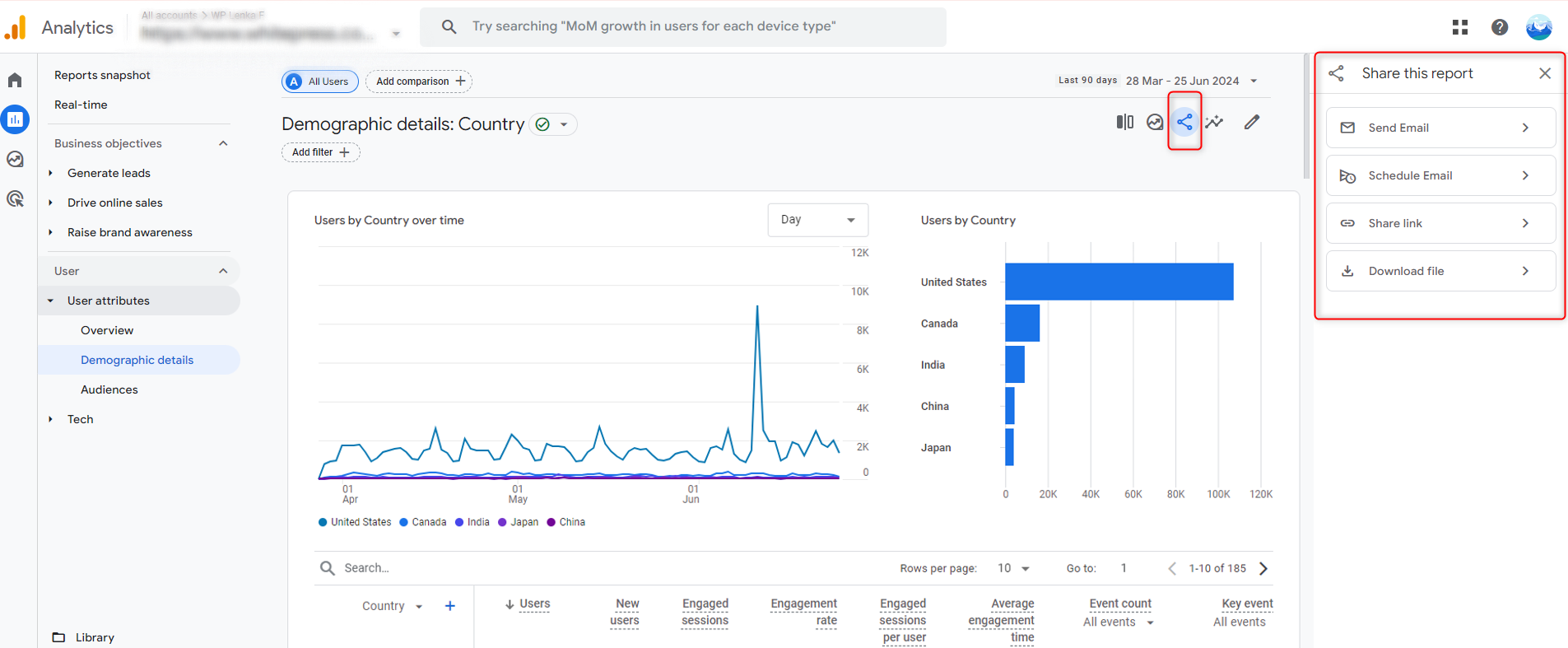Open the Overview report

(x=107, y=330)
